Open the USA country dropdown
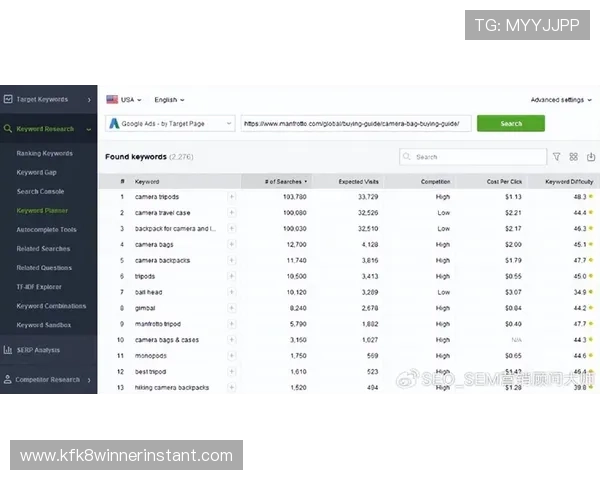Screen dimensions: 600x480 pyautogui.click(x=124, y=100)
